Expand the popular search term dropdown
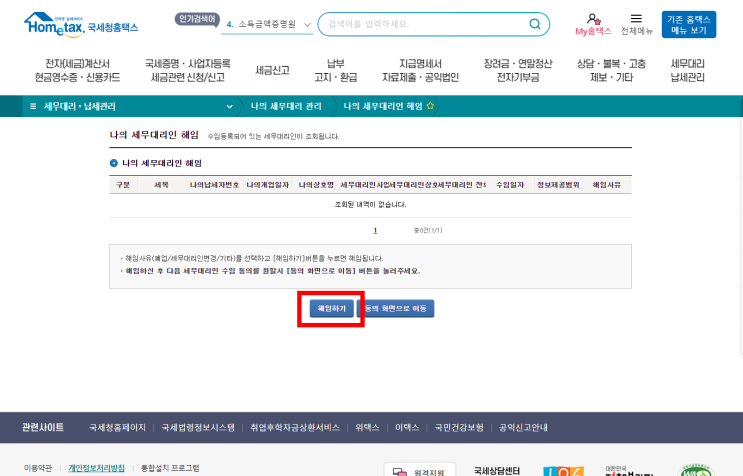This screenshot has height=476, width=743. (x=307, y=25)
